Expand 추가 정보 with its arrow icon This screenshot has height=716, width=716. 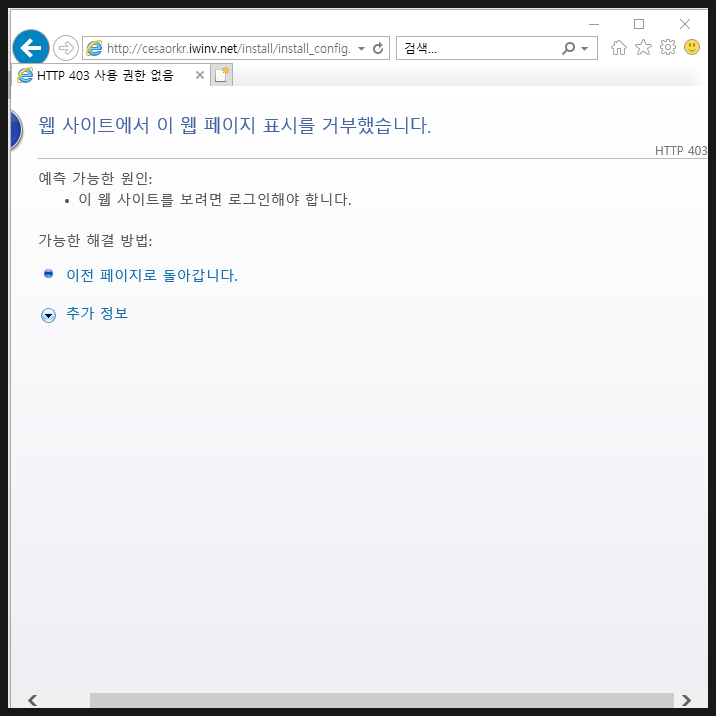point(48,315)
